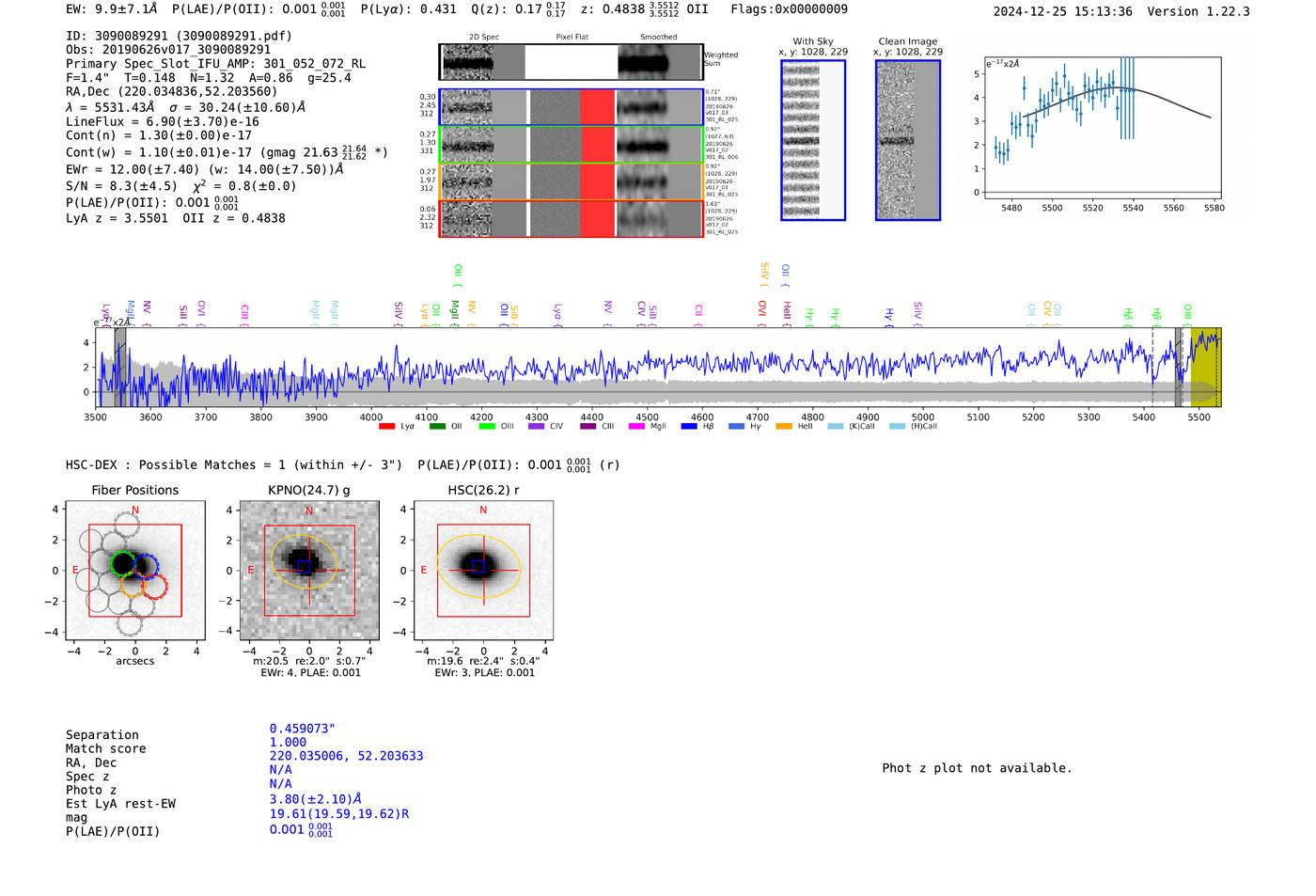The height and width of the screenshot is (896, 1316).
Task: Click the orange fiber circle in Fiber Positions
Action: pyautogui.click(x=133, y=586)
